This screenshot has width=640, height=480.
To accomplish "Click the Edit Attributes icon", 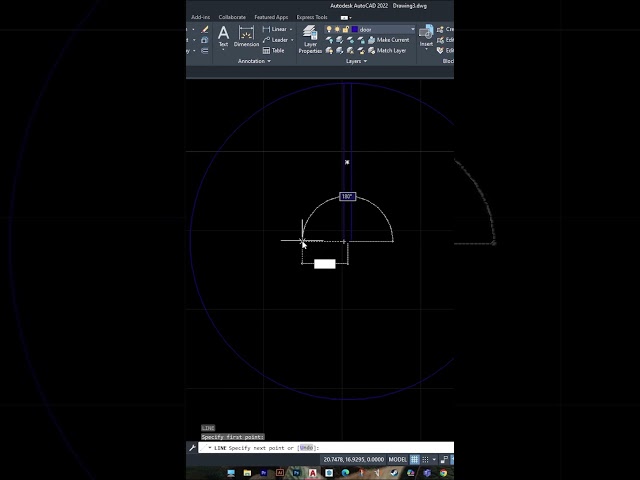I will point(440,51).
